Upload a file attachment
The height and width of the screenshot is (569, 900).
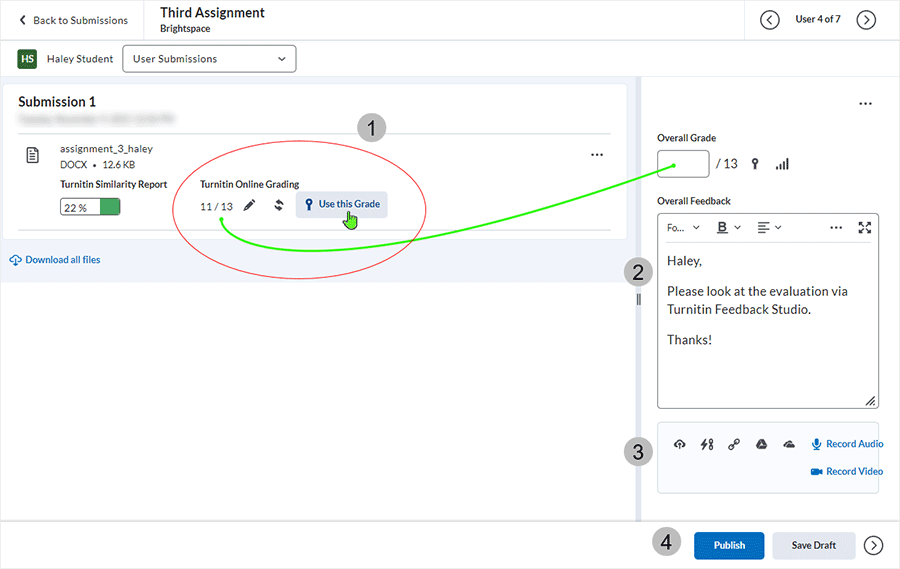(680, 444)
